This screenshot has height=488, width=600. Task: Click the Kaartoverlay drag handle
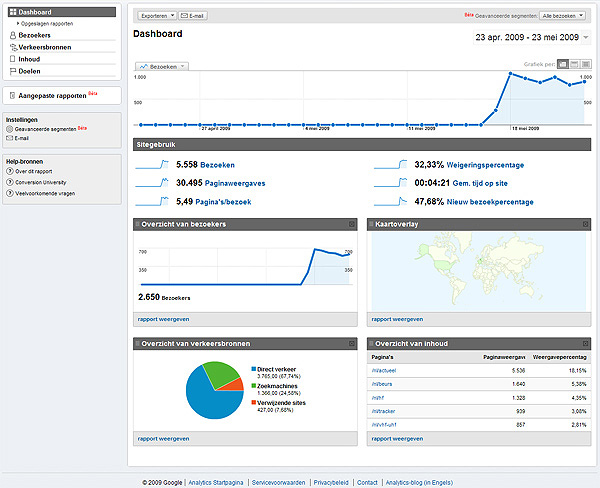371,224
